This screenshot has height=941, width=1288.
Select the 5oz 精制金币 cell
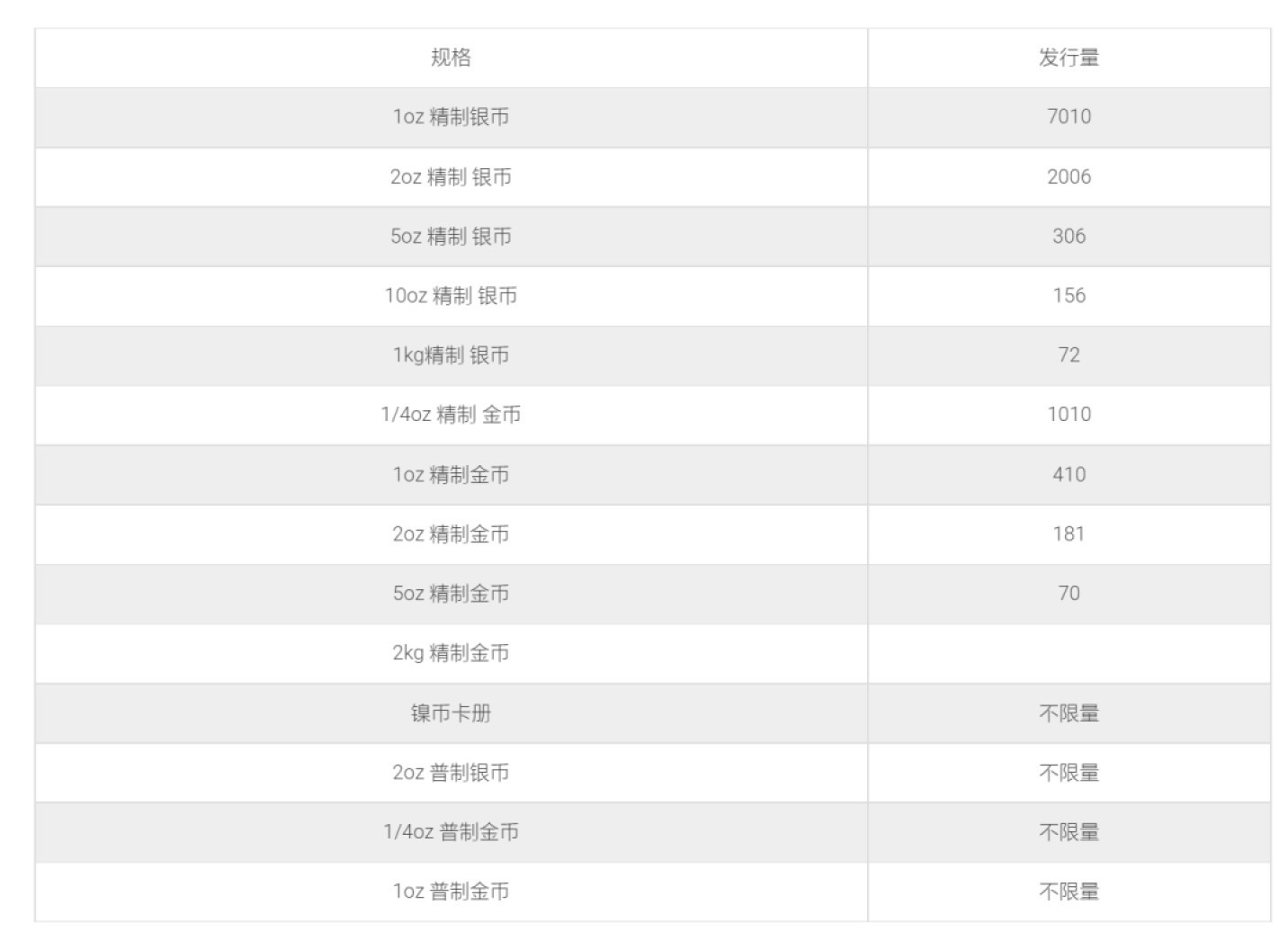(451, 593)
